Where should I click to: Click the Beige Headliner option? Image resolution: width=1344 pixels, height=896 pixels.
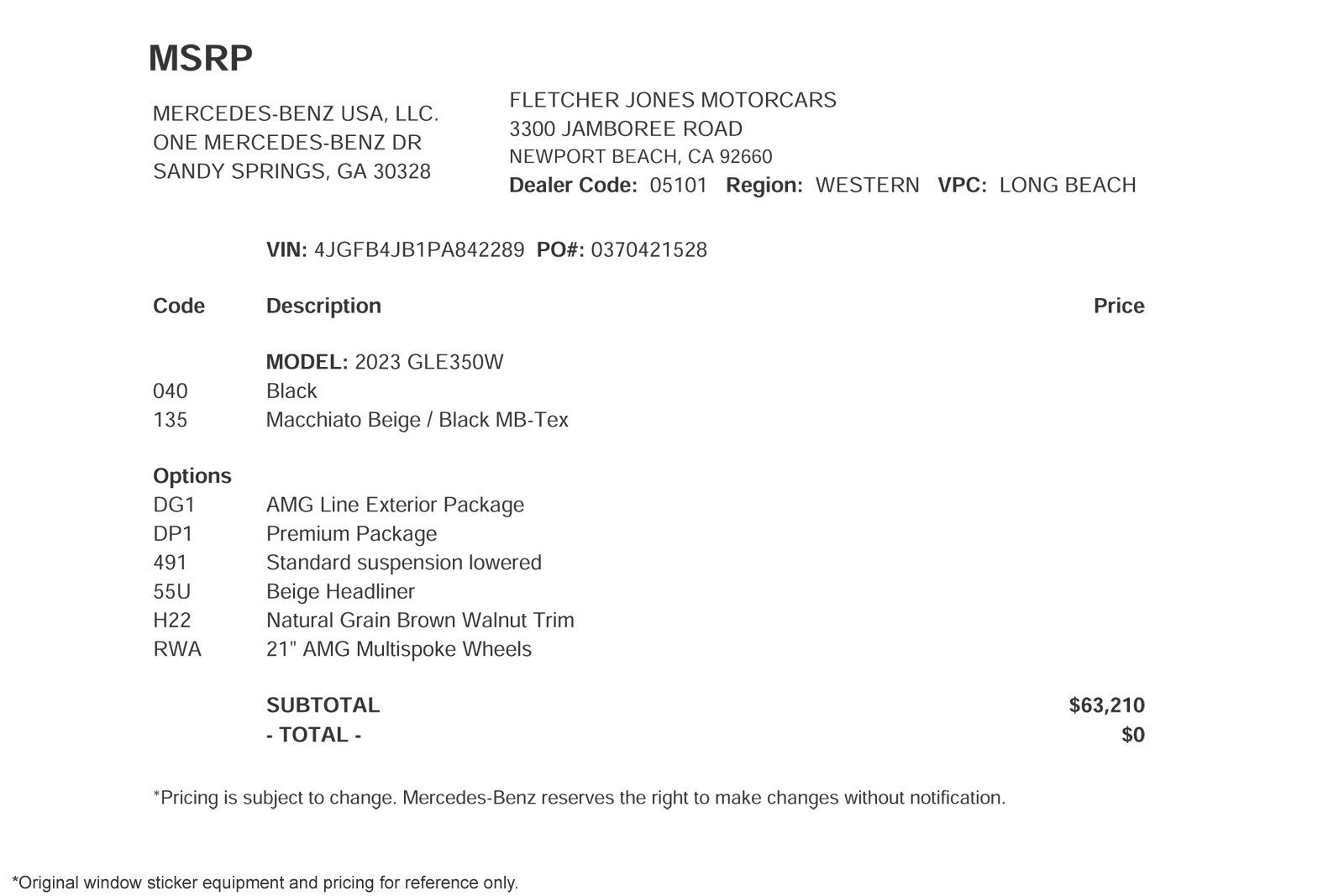point(340,592)
